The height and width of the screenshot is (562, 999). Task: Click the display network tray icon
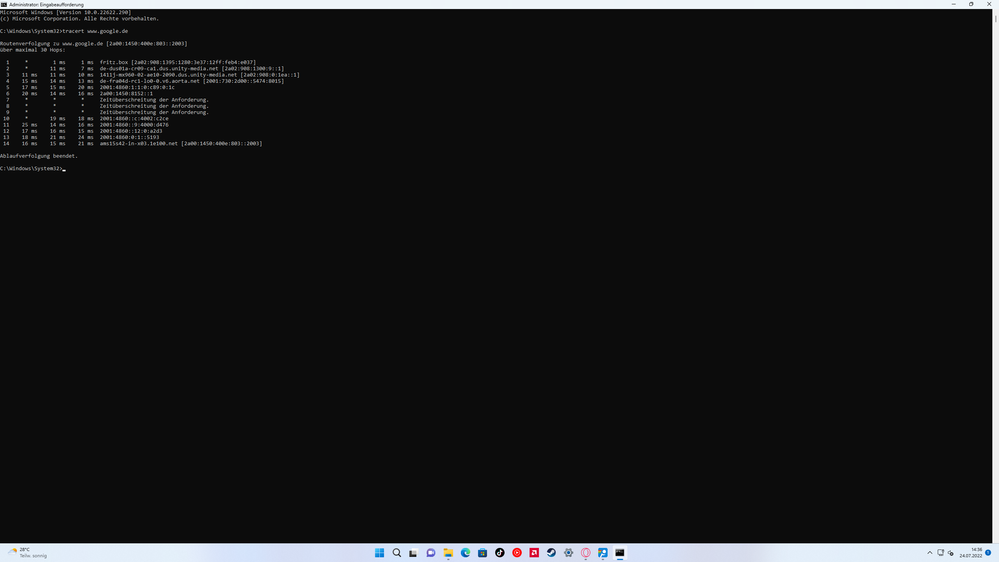[x=940, y=552]
